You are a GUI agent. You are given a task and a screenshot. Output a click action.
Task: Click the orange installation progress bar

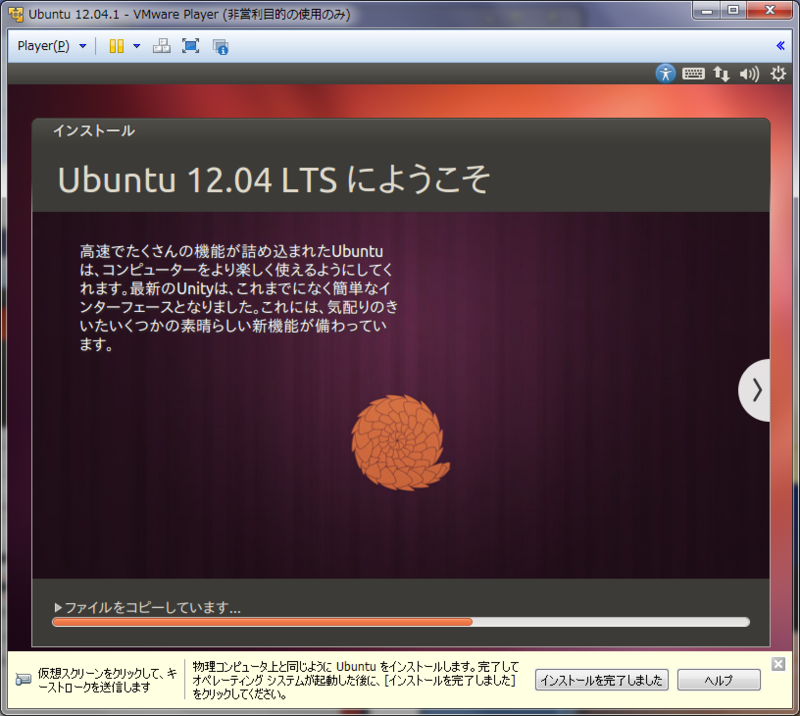click(260, 622)
